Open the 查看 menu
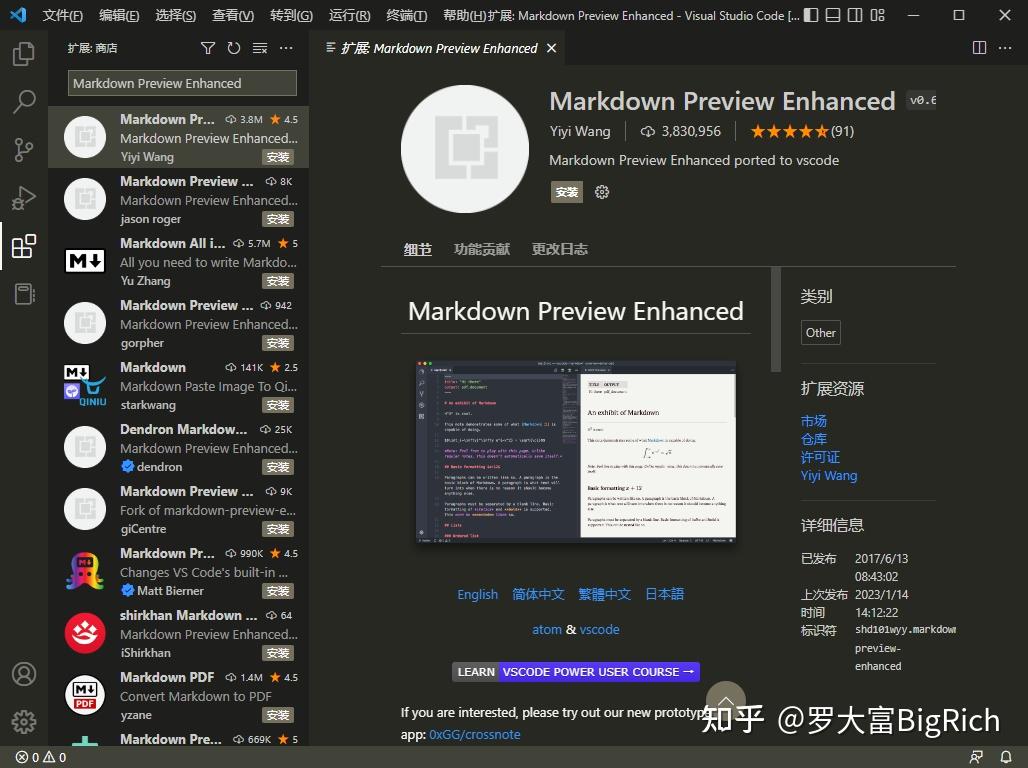 click(x=232, y=15)
